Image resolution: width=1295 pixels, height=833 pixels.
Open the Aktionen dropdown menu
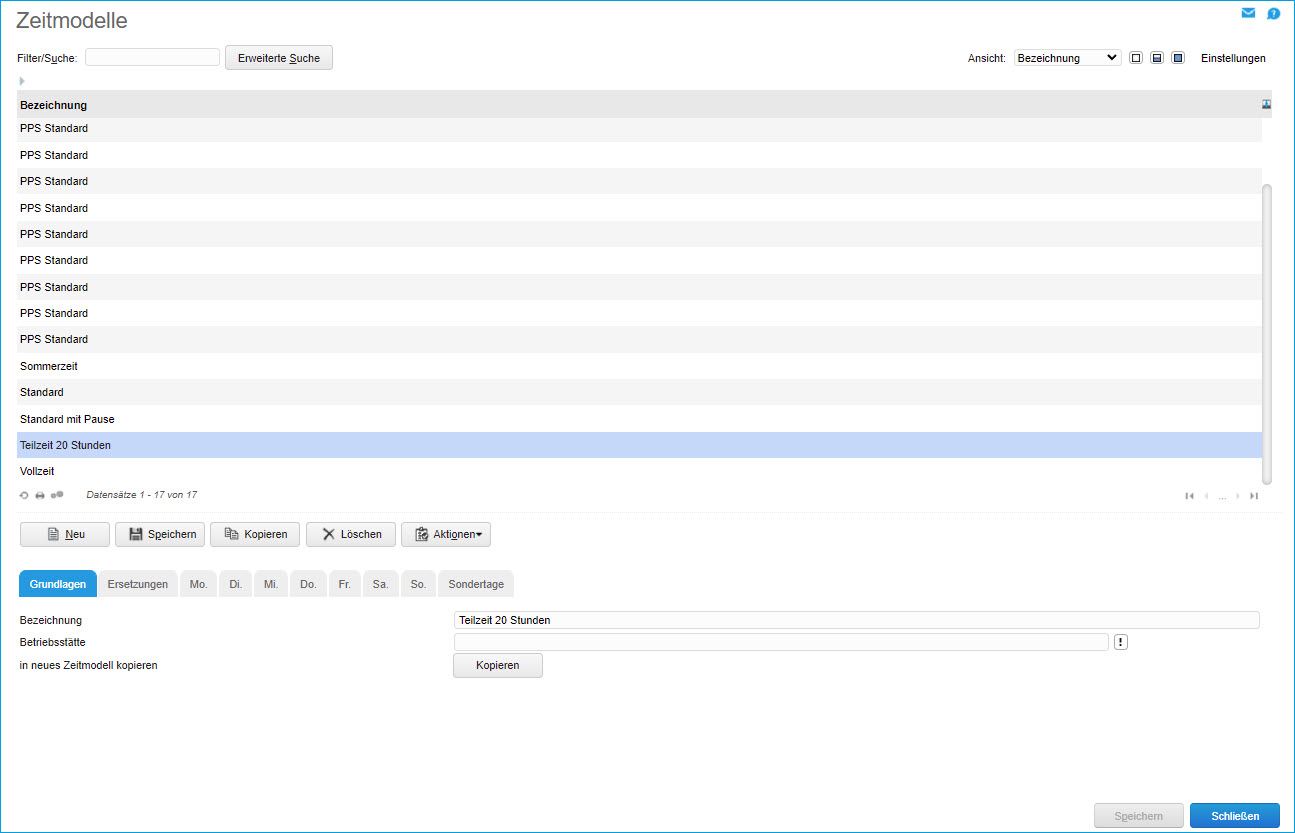pyautogui.click(x=446, y=535)
